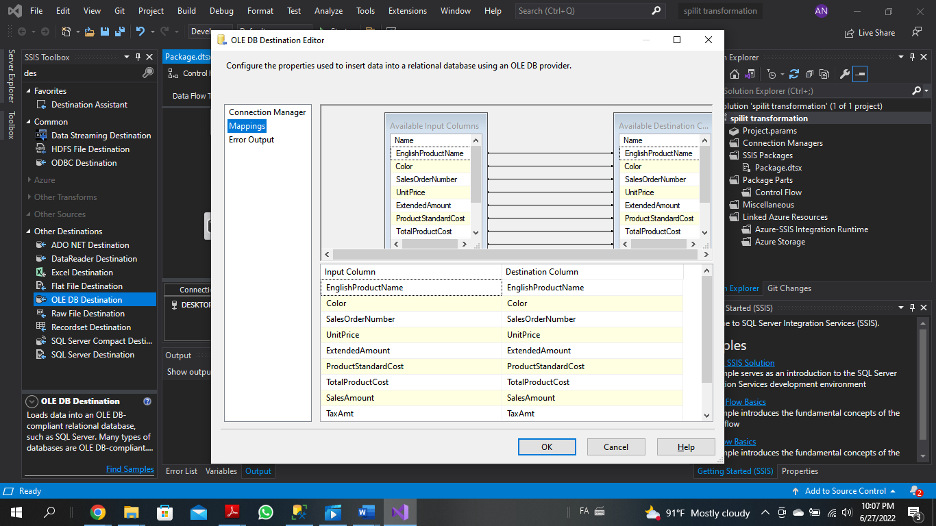
Task: Select the Error Output page in editor
Action: point(251,140)
